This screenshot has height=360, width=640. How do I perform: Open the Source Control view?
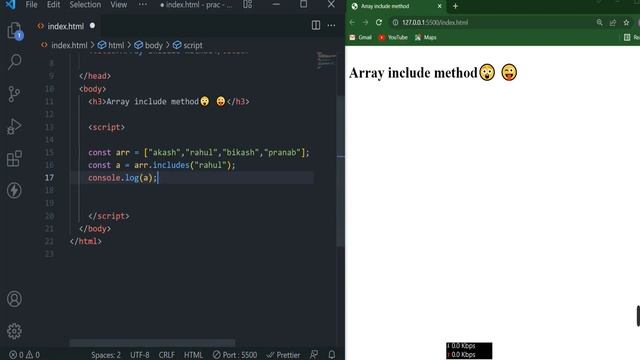point(14,94)
